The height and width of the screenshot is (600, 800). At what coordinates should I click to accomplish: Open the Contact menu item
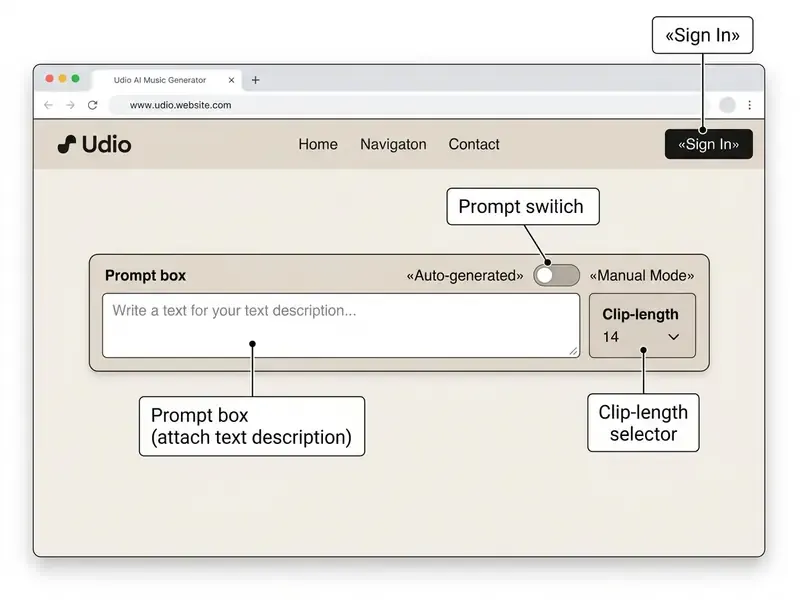coord(474,144)
